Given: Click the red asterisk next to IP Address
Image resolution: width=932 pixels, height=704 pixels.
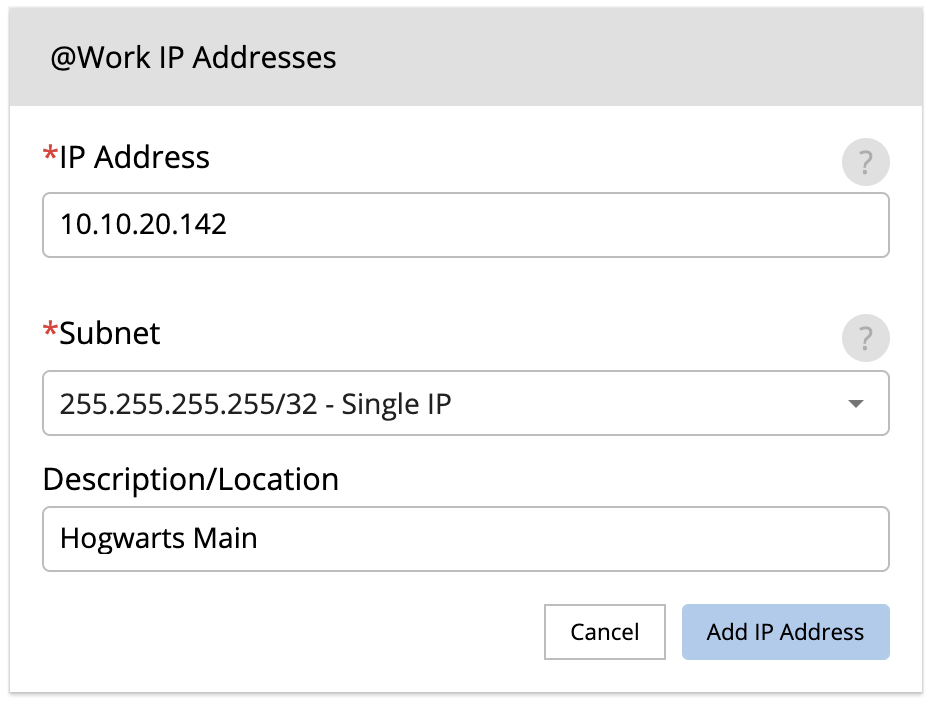Looking at the screenshot, I should [51, 154].
